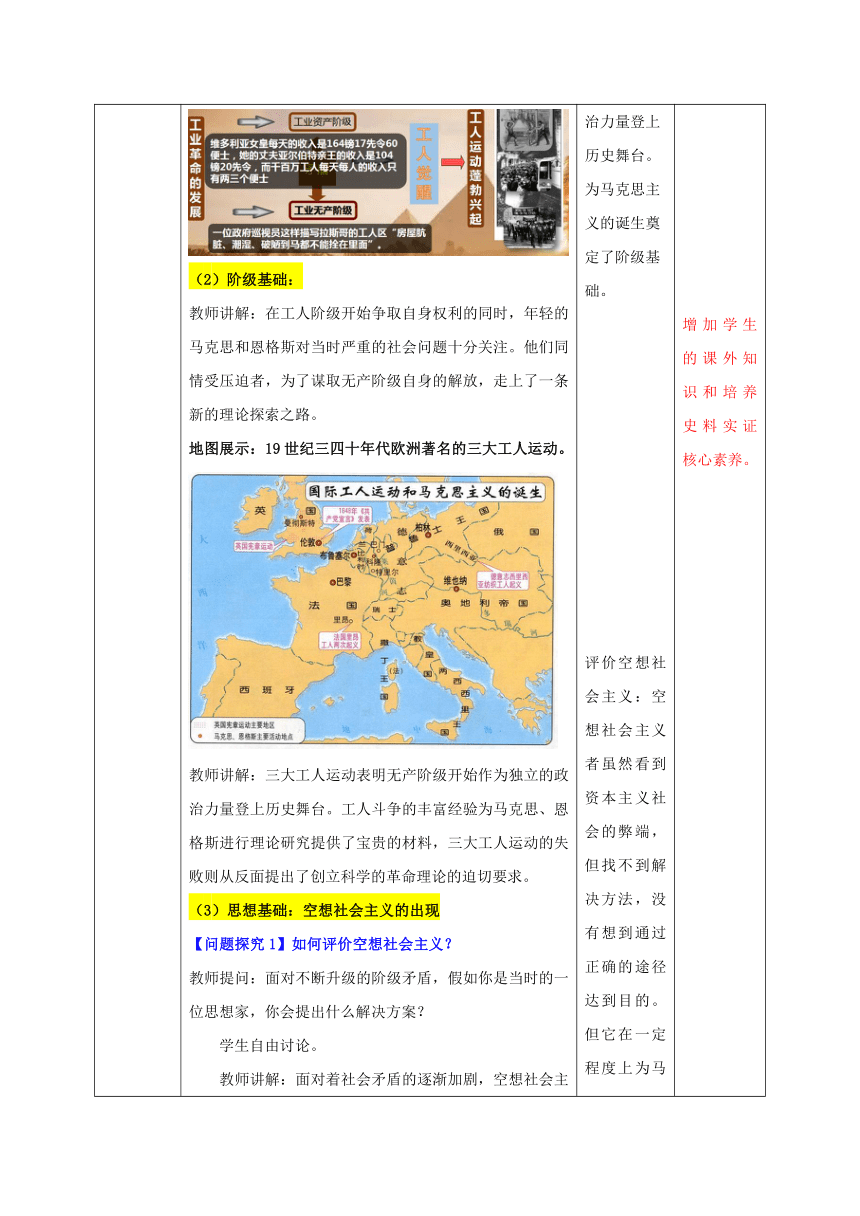Viewport: 860px width, 1216px height.
Task: Click the line '教师讲解:在工人阶级开始争取自身权利的同时'
Action: 378,314
